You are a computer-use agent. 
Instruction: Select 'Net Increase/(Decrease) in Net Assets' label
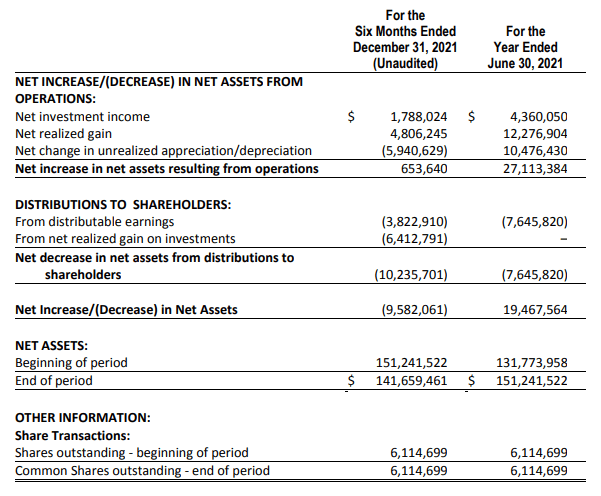(126, 310)
